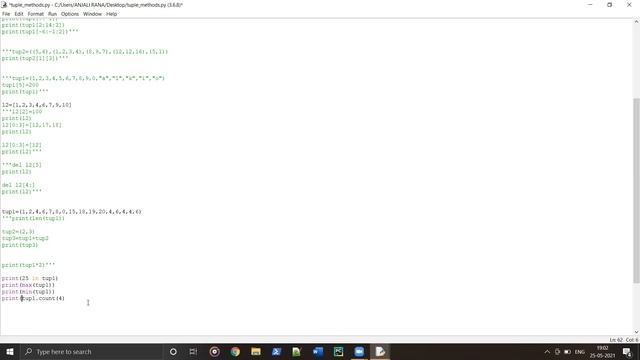Viewport: 640px width, 360px height.
Task: Click the line print(25 in tup1)
Action: click(x=30, y=278)
